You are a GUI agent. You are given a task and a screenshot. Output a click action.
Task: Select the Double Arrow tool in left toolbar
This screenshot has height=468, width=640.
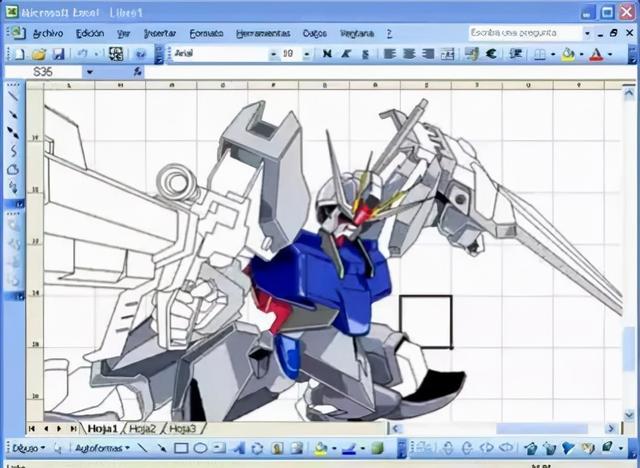13,133
